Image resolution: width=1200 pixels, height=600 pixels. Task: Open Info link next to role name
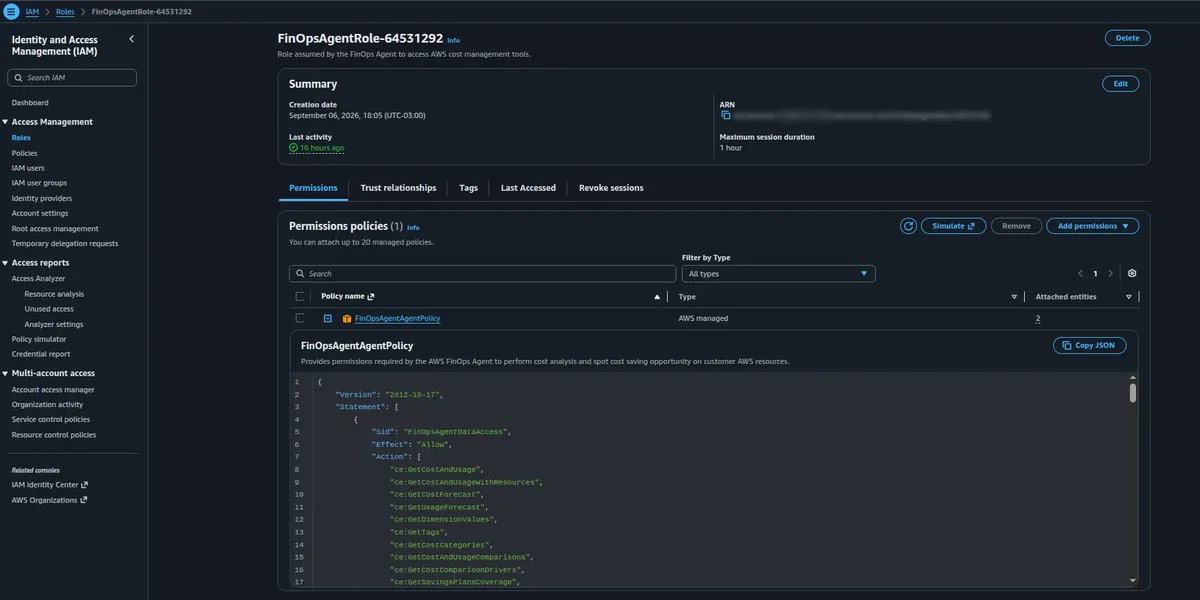(x=454, y=40)
